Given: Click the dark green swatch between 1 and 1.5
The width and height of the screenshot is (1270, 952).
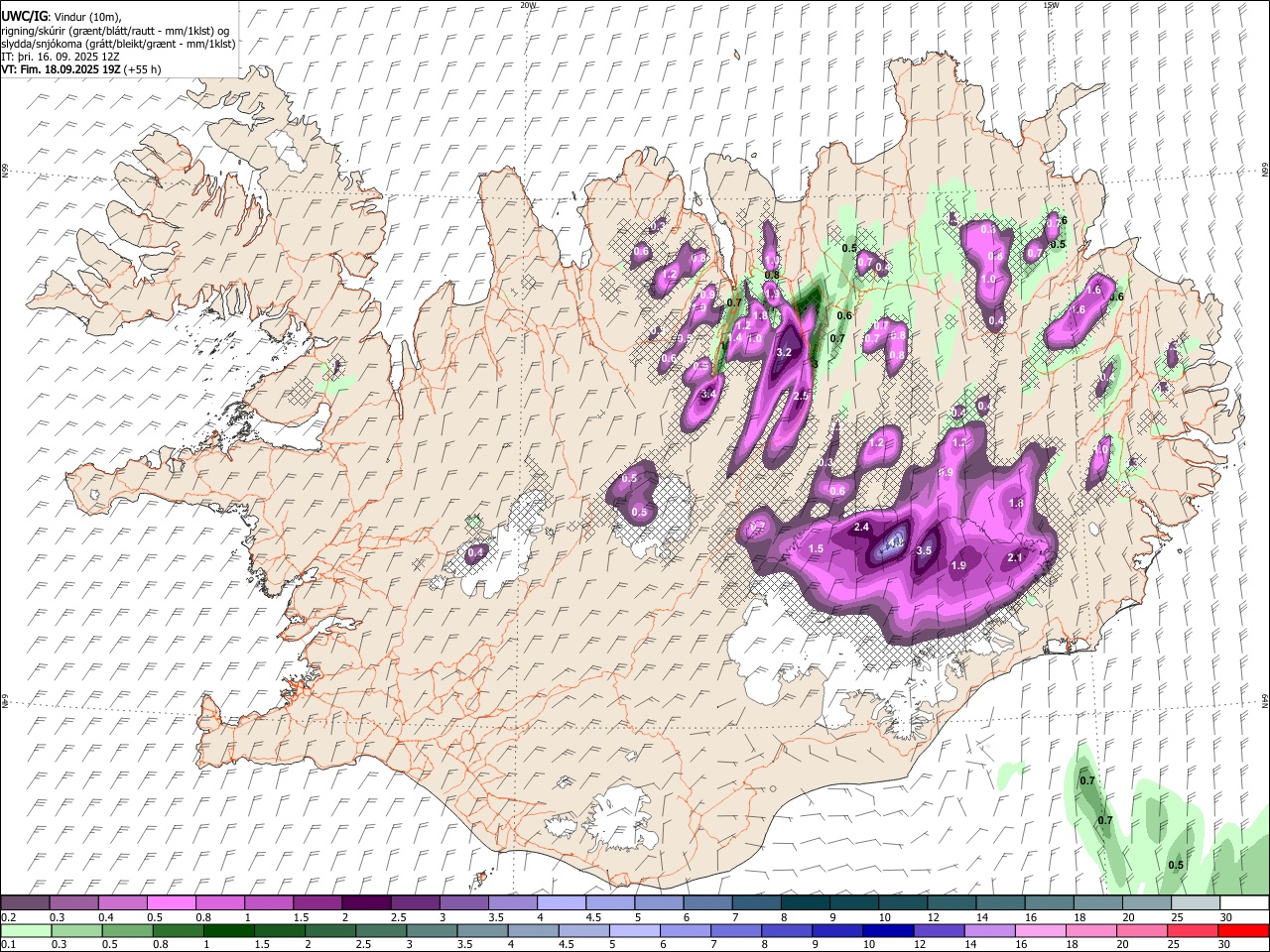Looking at the screenshot, I should pos(228,931).
